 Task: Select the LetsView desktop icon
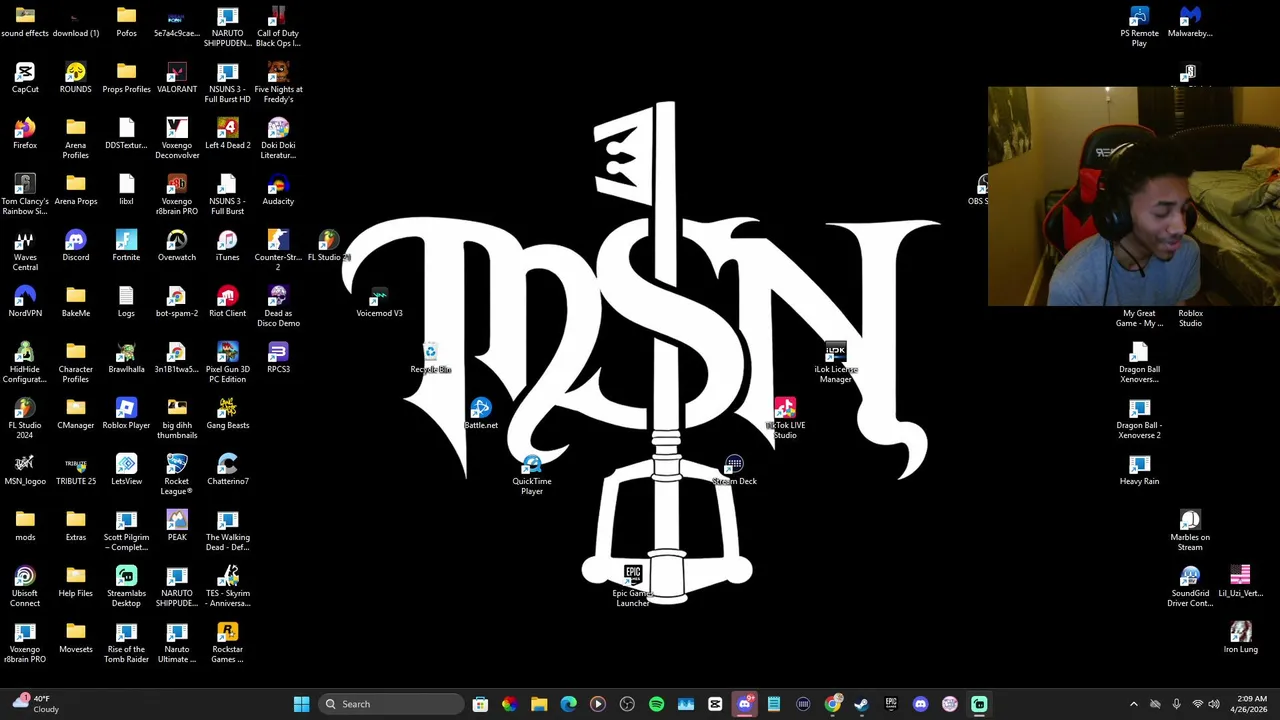click(126, 470)
